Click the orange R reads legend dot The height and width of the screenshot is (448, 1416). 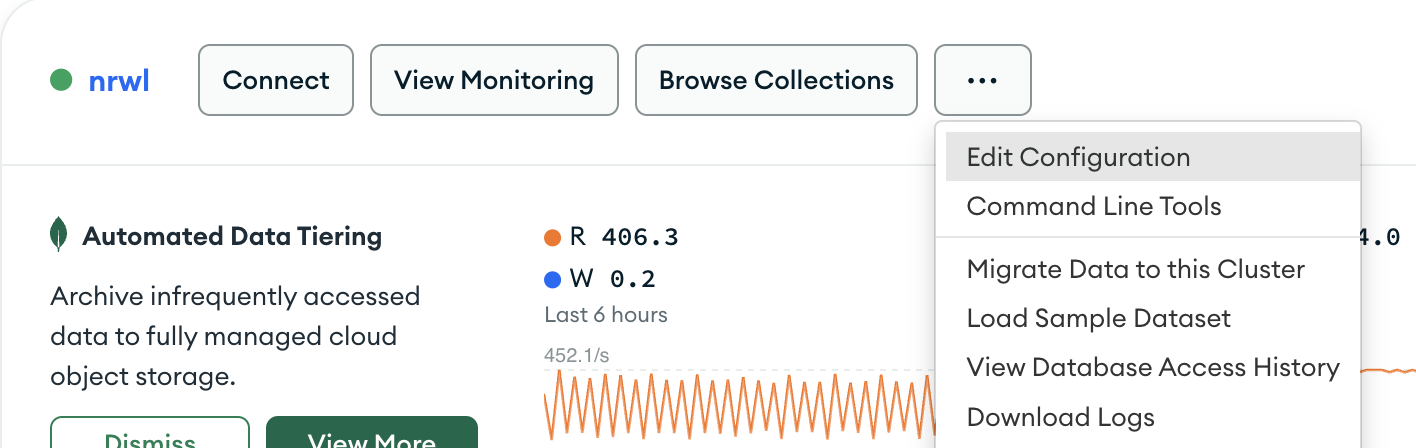pos(553,238)
